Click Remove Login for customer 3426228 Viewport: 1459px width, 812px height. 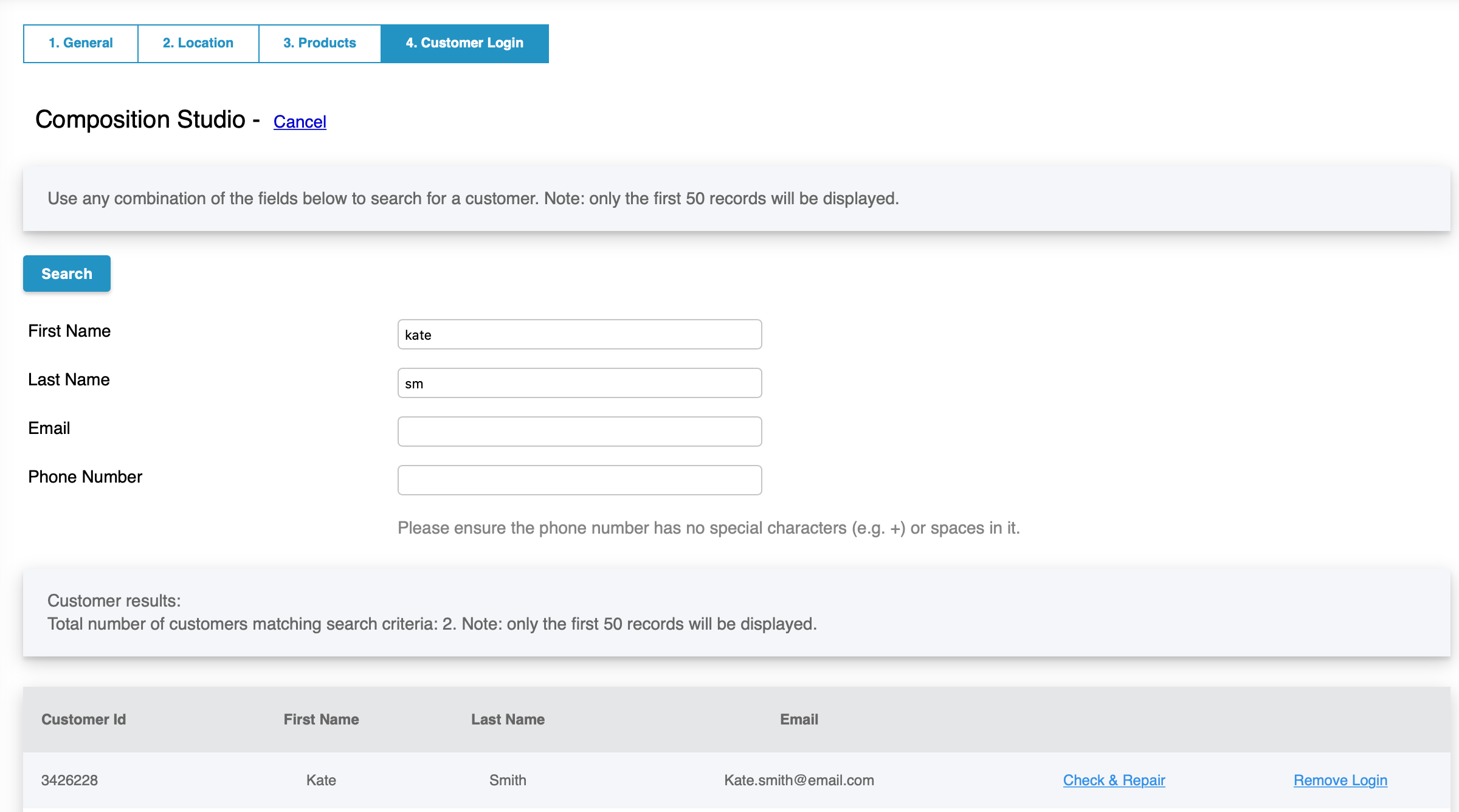point(1340,780)
